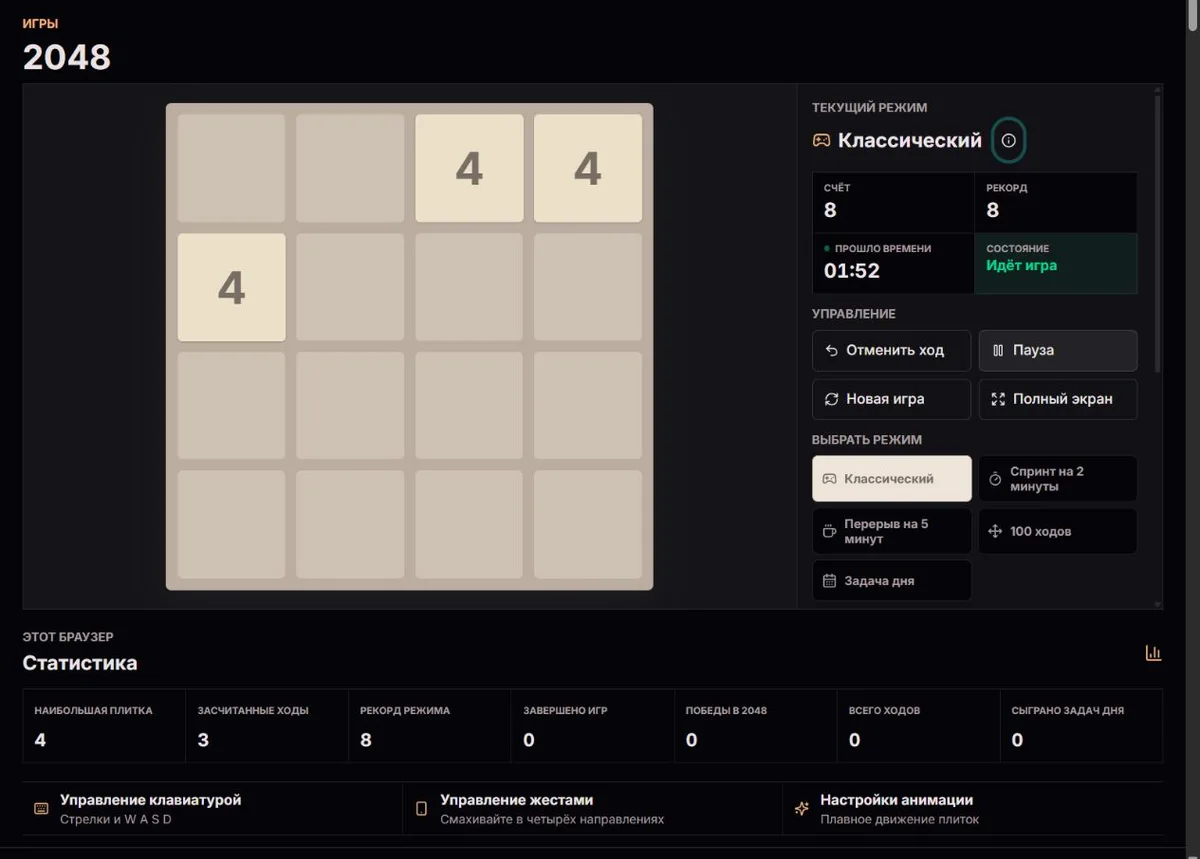This screenshot has width=1200, height=859.
Task: Click the 2048 page title
Action: [x=67, y=57]
